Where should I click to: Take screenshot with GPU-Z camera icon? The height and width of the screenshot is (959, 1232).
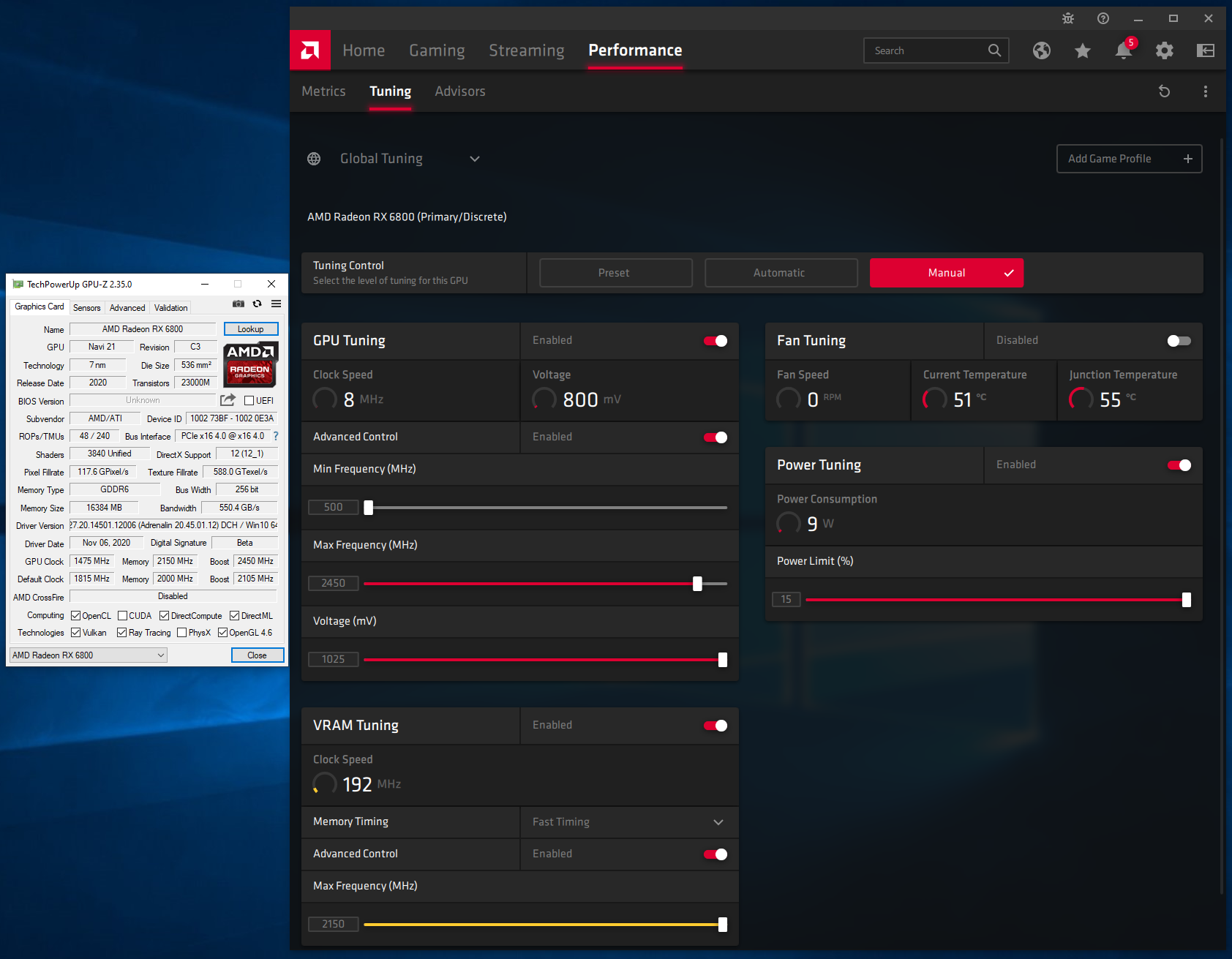point(238,304)
